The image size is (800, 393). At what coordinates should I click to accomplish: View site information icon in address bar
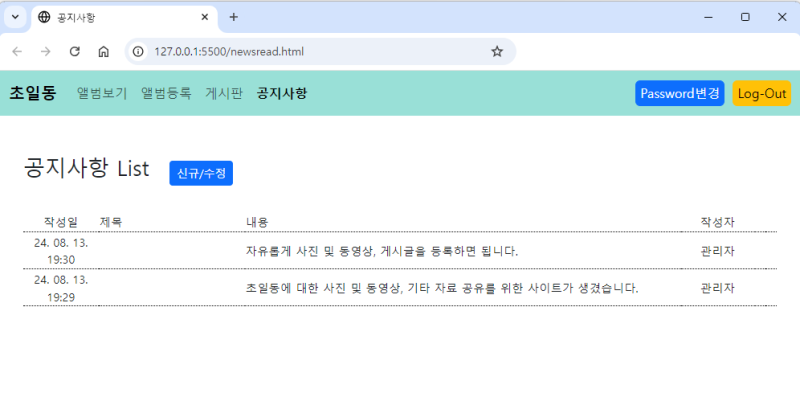tap(138, 52)
